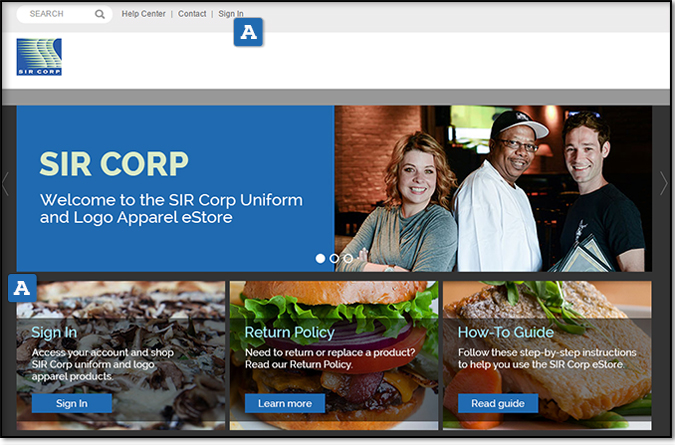This screenshot has height=445, width=675.
Task: Click the blue A marker beside top Sign In
Action: click(248, 33)
